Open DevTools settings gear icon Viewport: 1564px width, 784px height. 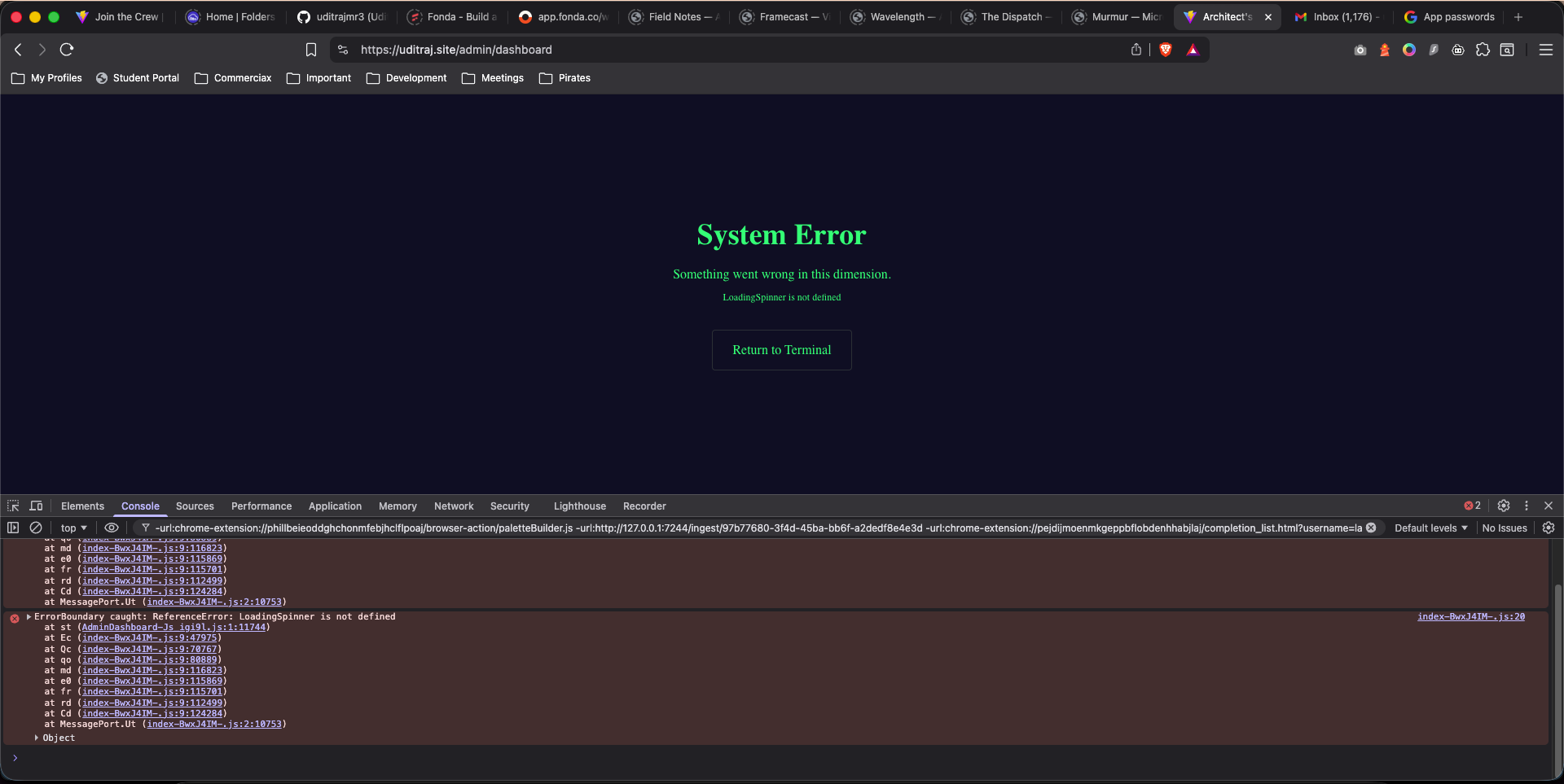[x=1504, y=506]
